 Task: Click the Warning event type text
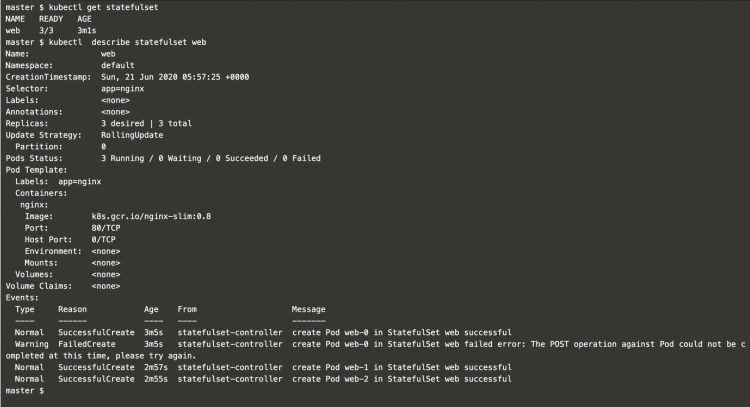click(x=31, y=344)
